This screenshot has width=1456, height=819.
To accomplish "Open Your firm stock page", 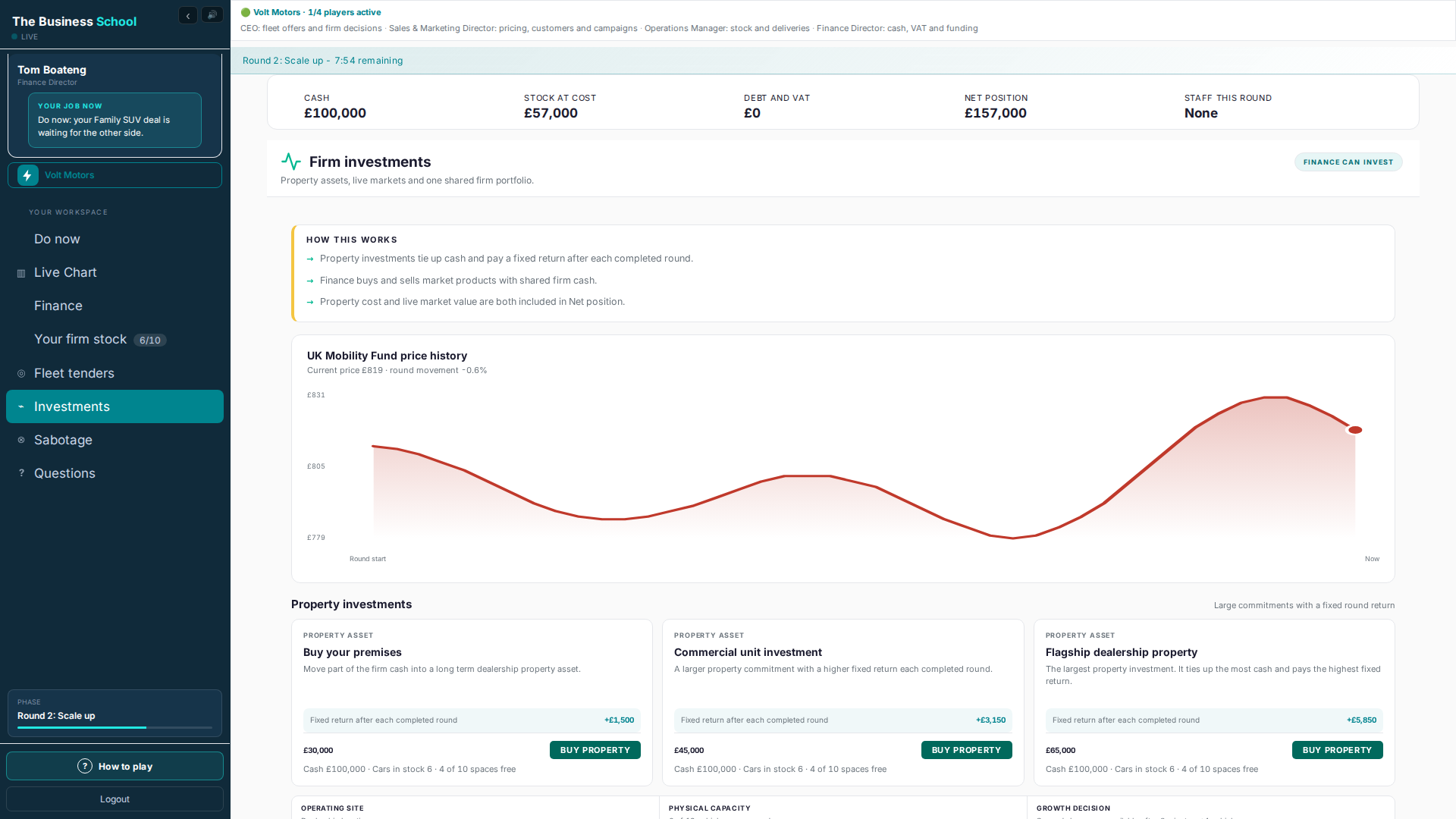I will [x=115, y=339].
